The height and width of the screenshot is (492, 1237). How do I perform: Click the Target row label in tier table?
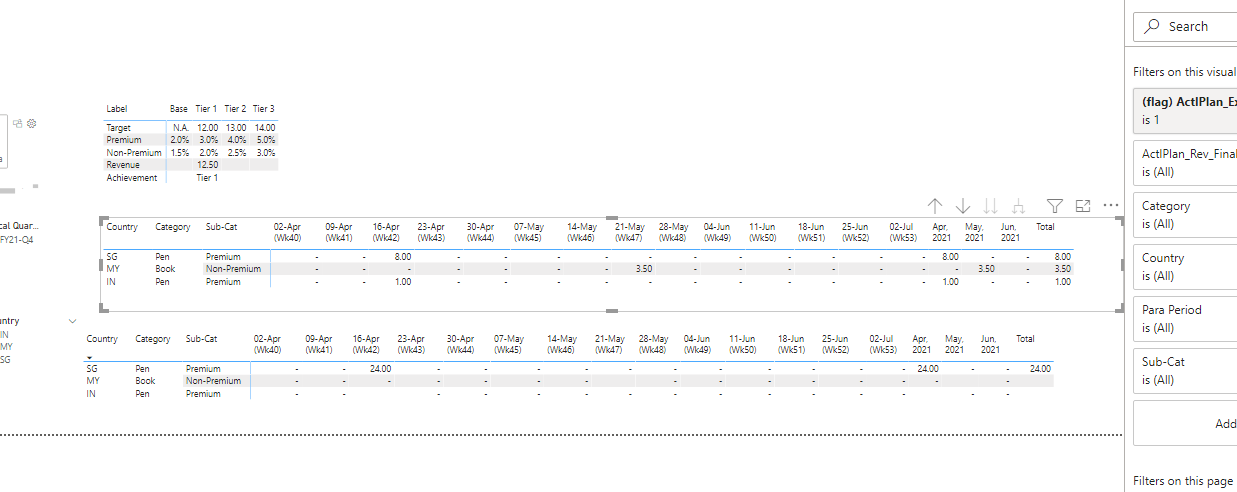119,128
